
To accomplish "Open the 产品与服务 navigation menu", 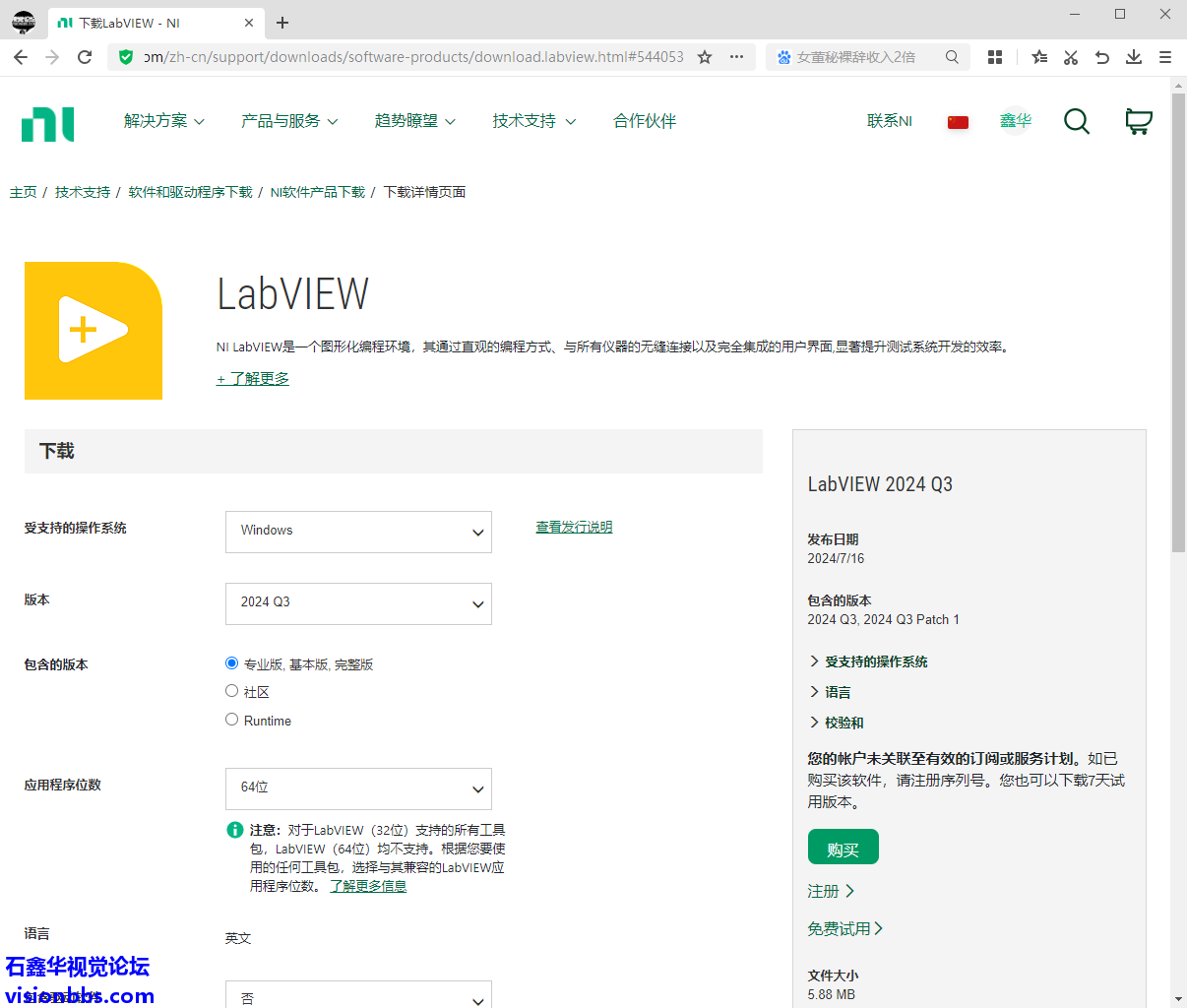I will [x=289, y=121].
